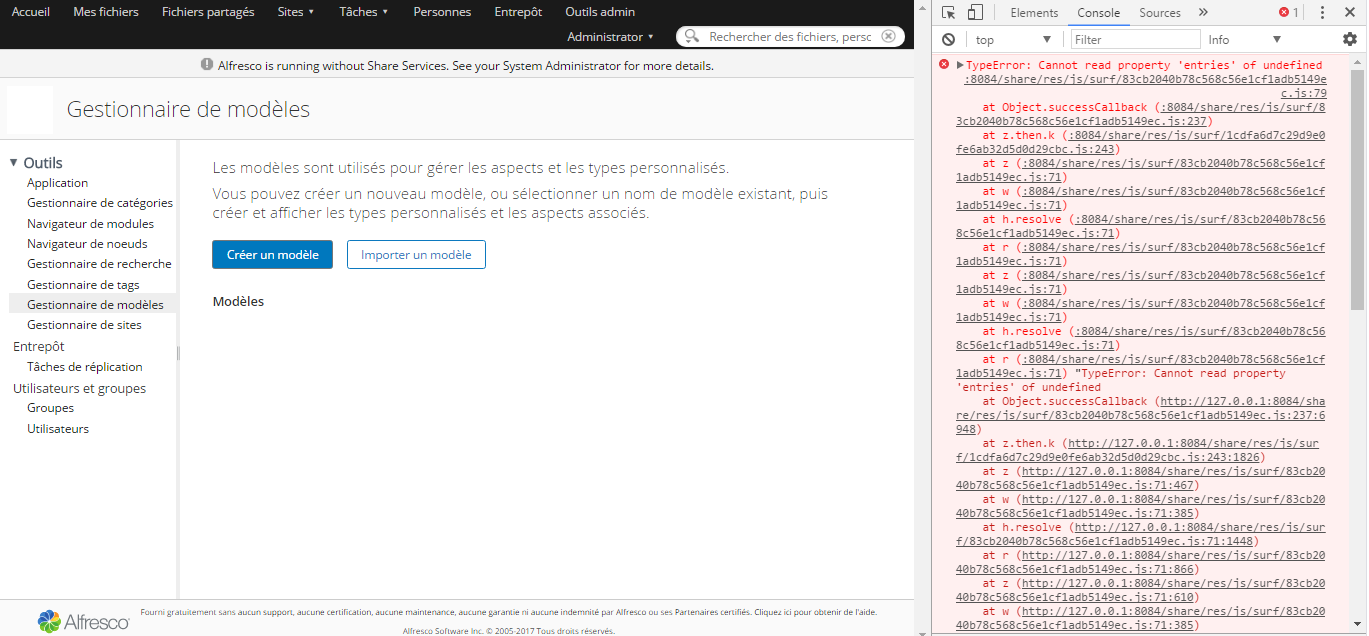Open Gestionnaire de catégories in the sidebar
This screenshot has height=636, width=1369.
tap(100, 203)
